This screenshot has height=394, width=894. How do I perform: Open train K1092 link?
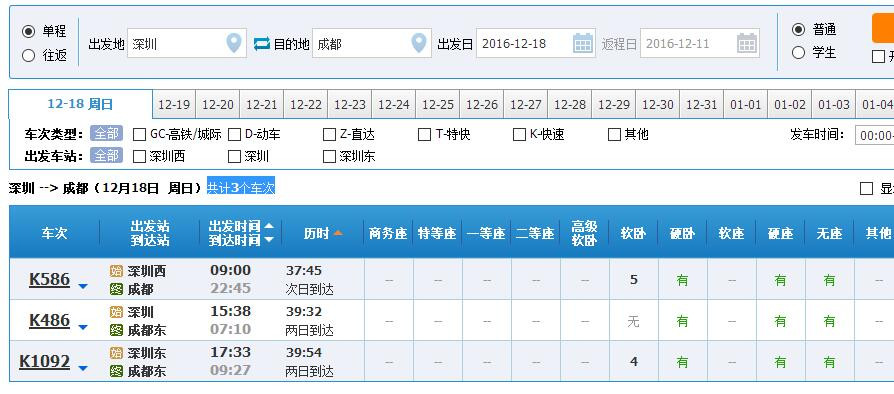[44, 361]
